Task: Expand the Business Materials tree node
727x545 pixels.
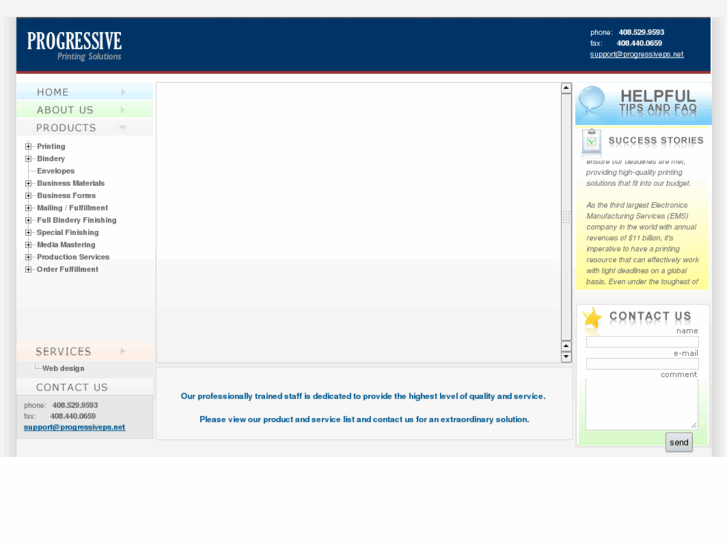Action: (x=28, y=183)
